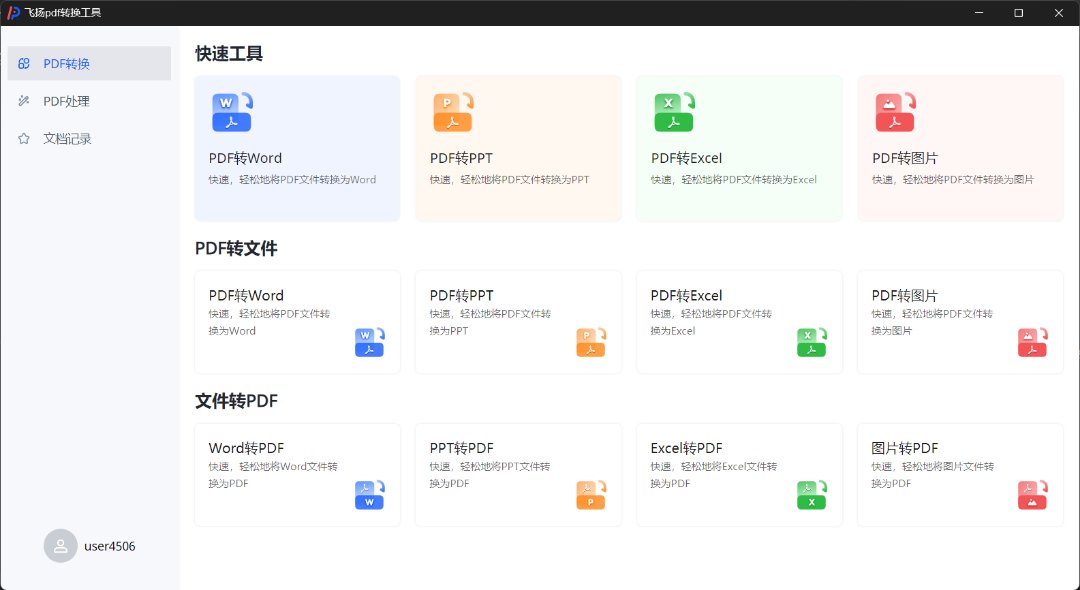Click the blue Word icon in PDF转文件 section
Viewport: 1080px width, 590px height.
370,342
